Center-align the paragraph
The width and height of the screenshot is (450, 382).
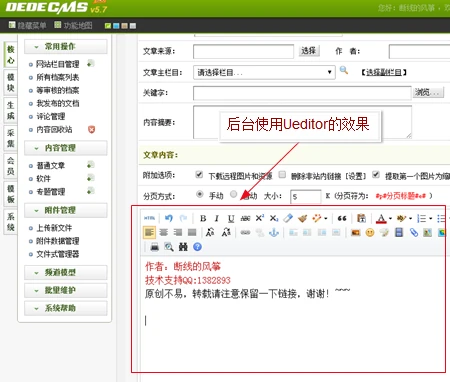tap(163, 232)
